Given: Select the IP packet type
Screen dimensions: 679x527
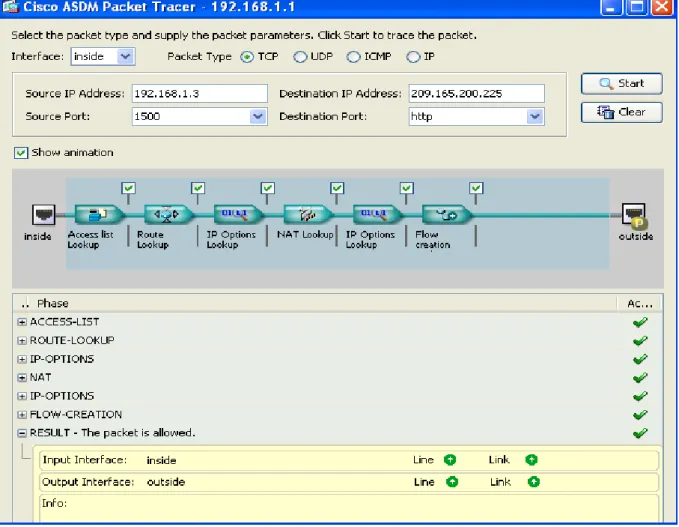Looking at the screenshot, I should [x=413, y=57].
